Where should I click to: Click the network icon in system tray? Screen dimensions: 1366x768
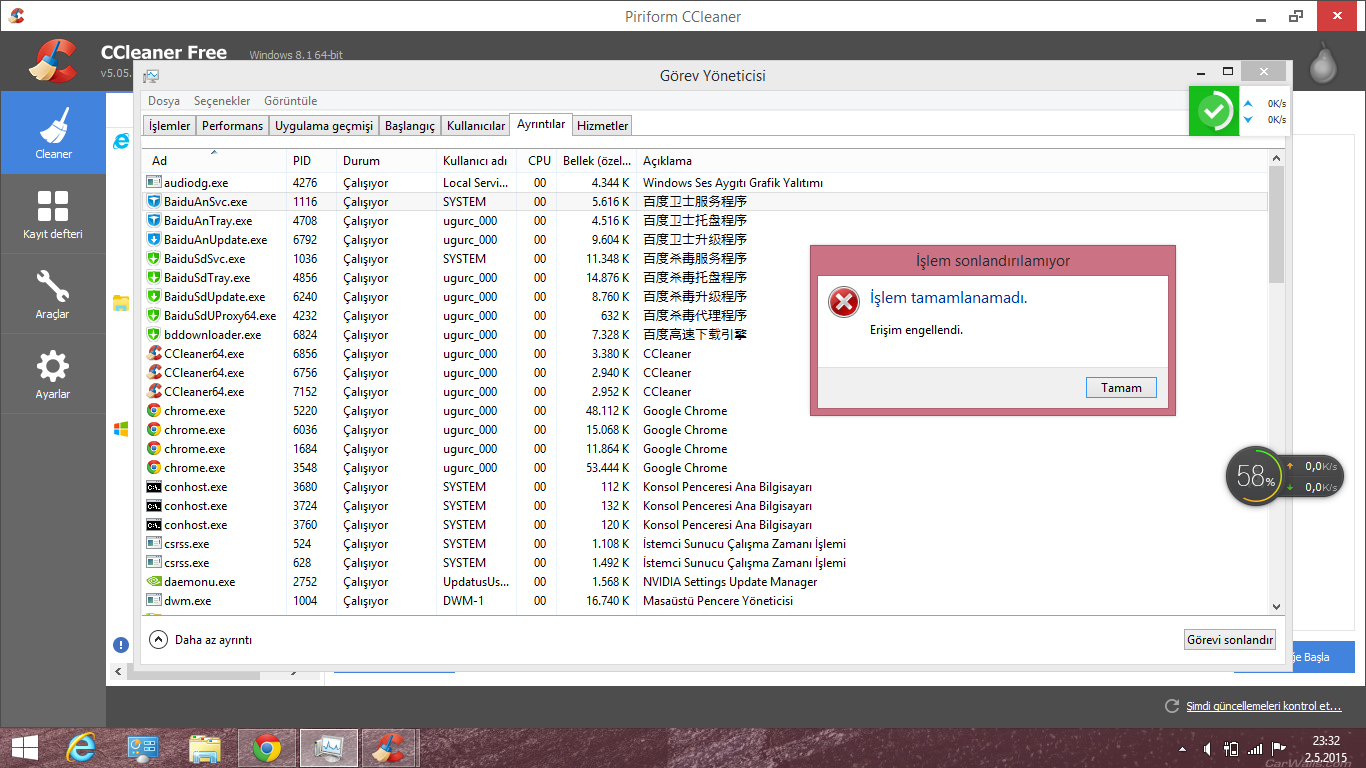[x=1256, y=748]
